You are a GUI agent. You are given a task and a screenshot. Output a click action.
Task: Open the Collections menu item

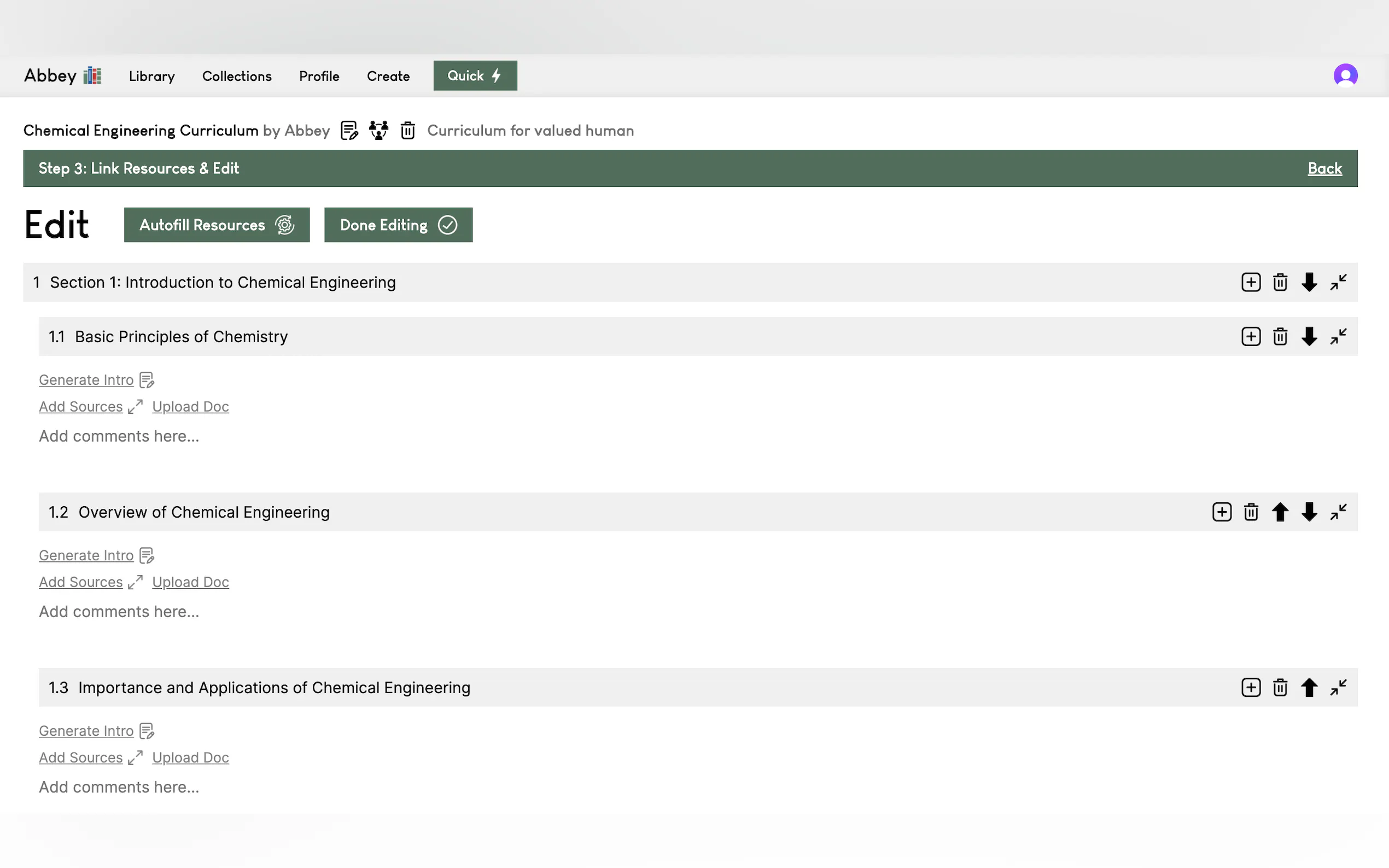click(237, 76)
